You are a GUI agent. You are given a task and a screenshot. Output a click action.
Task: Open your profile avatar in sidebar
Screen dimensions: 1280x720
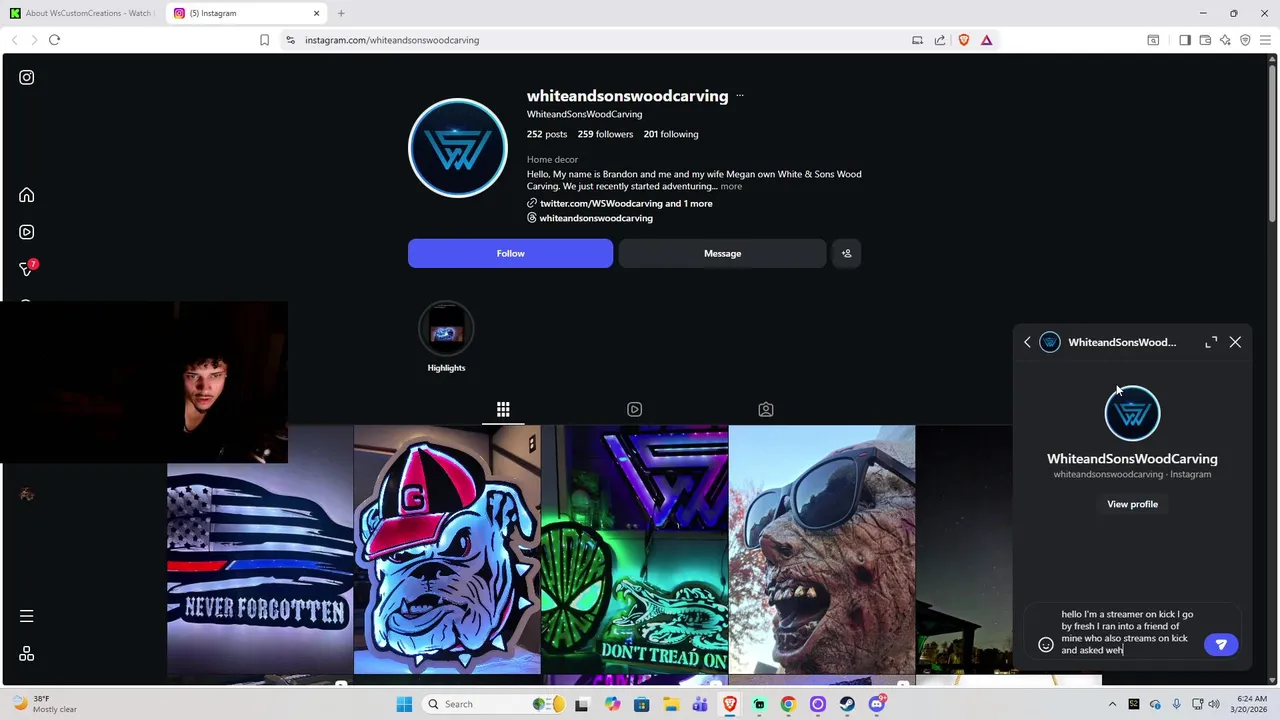[27, 494]
